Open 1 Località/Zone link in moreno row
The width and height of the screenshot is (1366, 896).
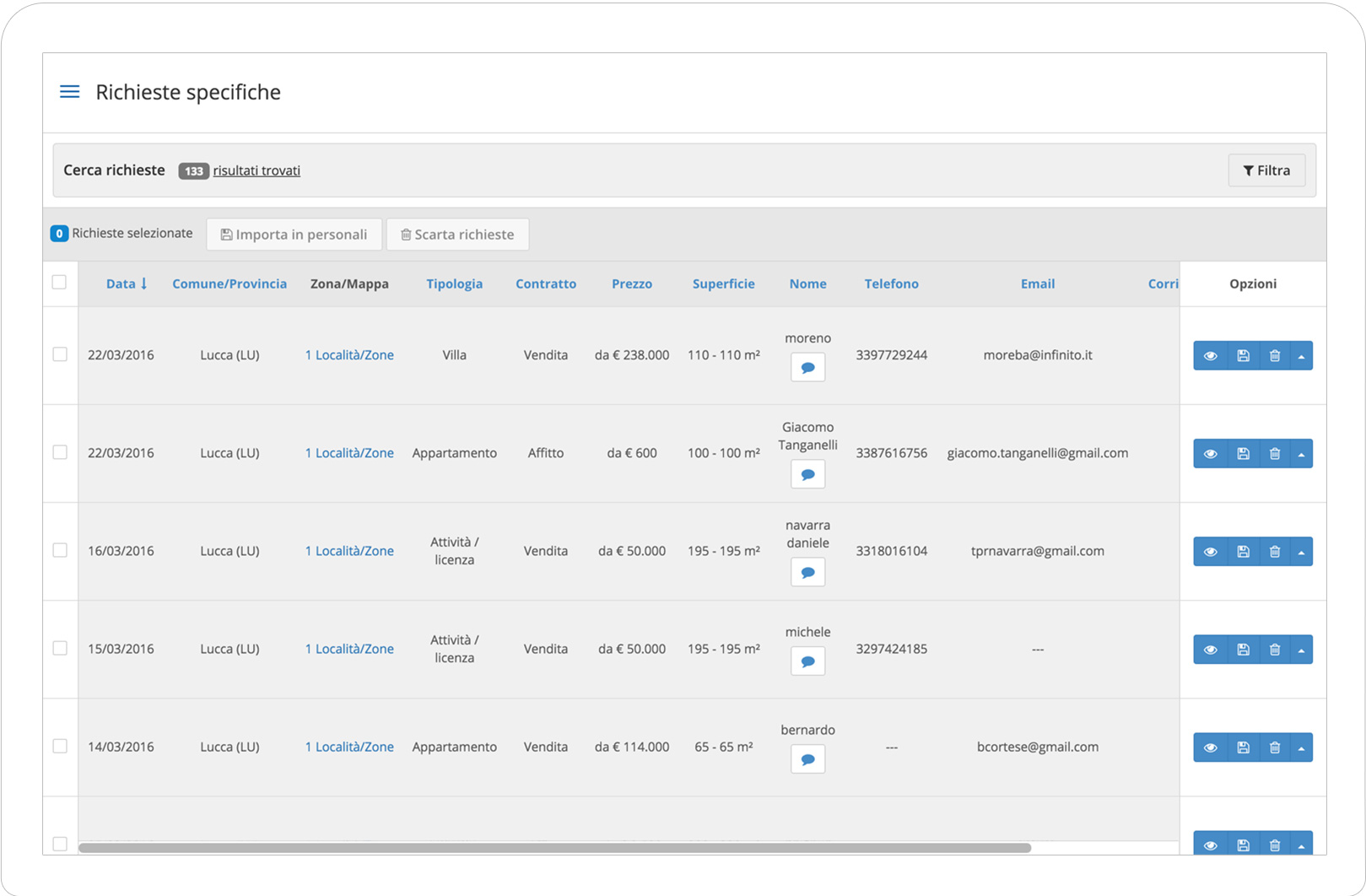(x=349, y=355)
